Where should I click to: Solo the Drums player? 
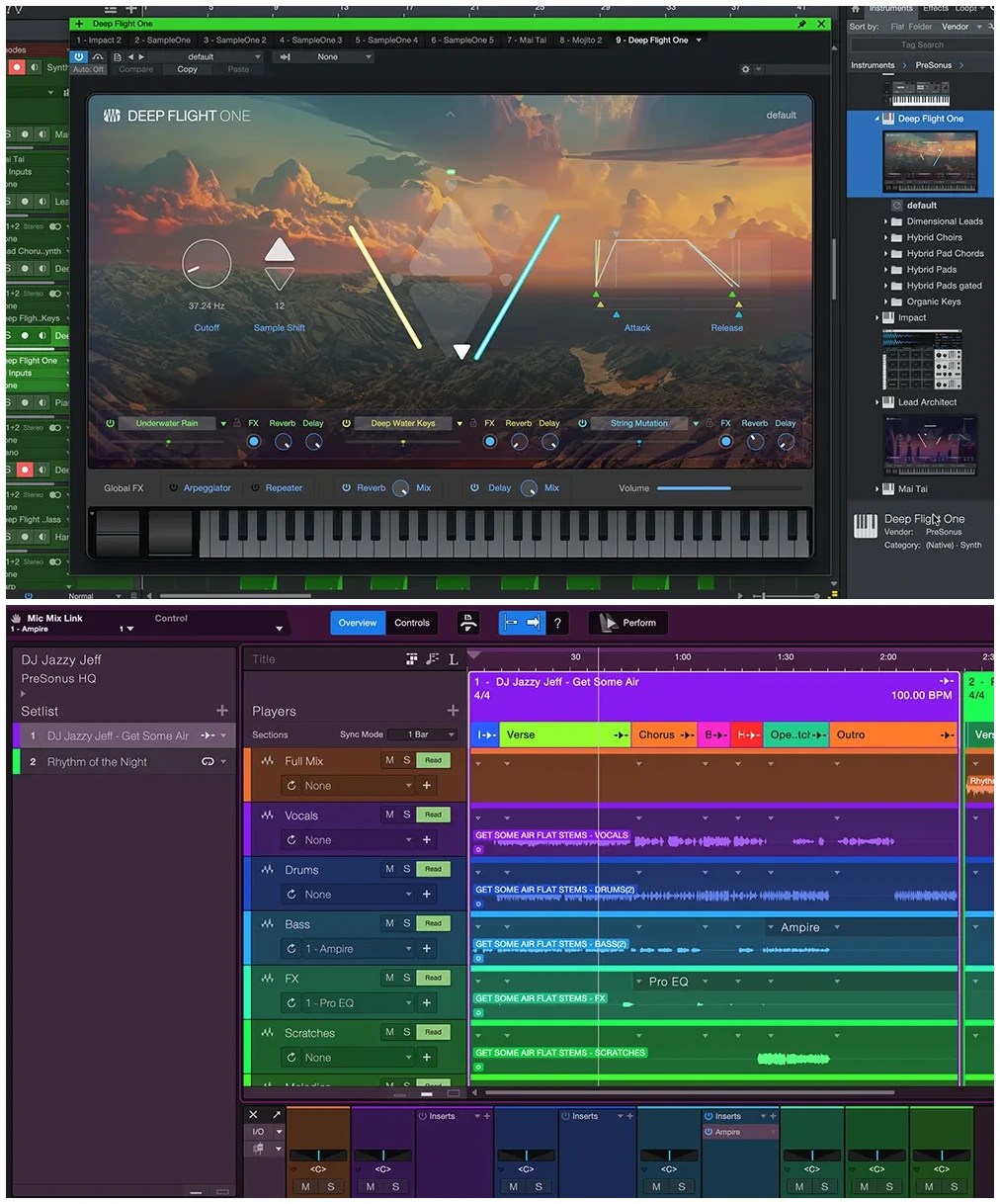pos(406,869)
